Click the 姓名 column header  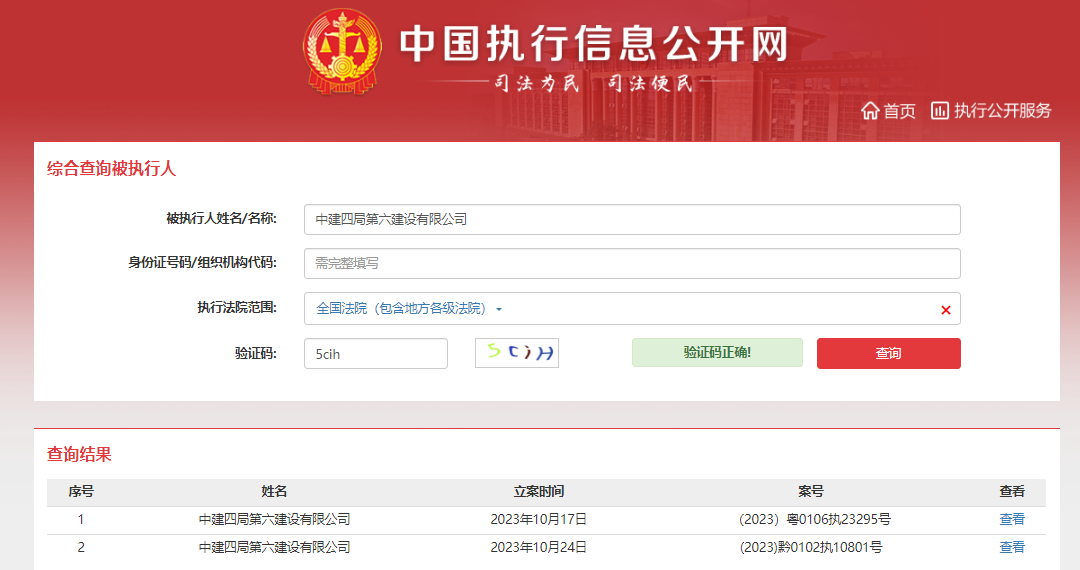(274, 492)
